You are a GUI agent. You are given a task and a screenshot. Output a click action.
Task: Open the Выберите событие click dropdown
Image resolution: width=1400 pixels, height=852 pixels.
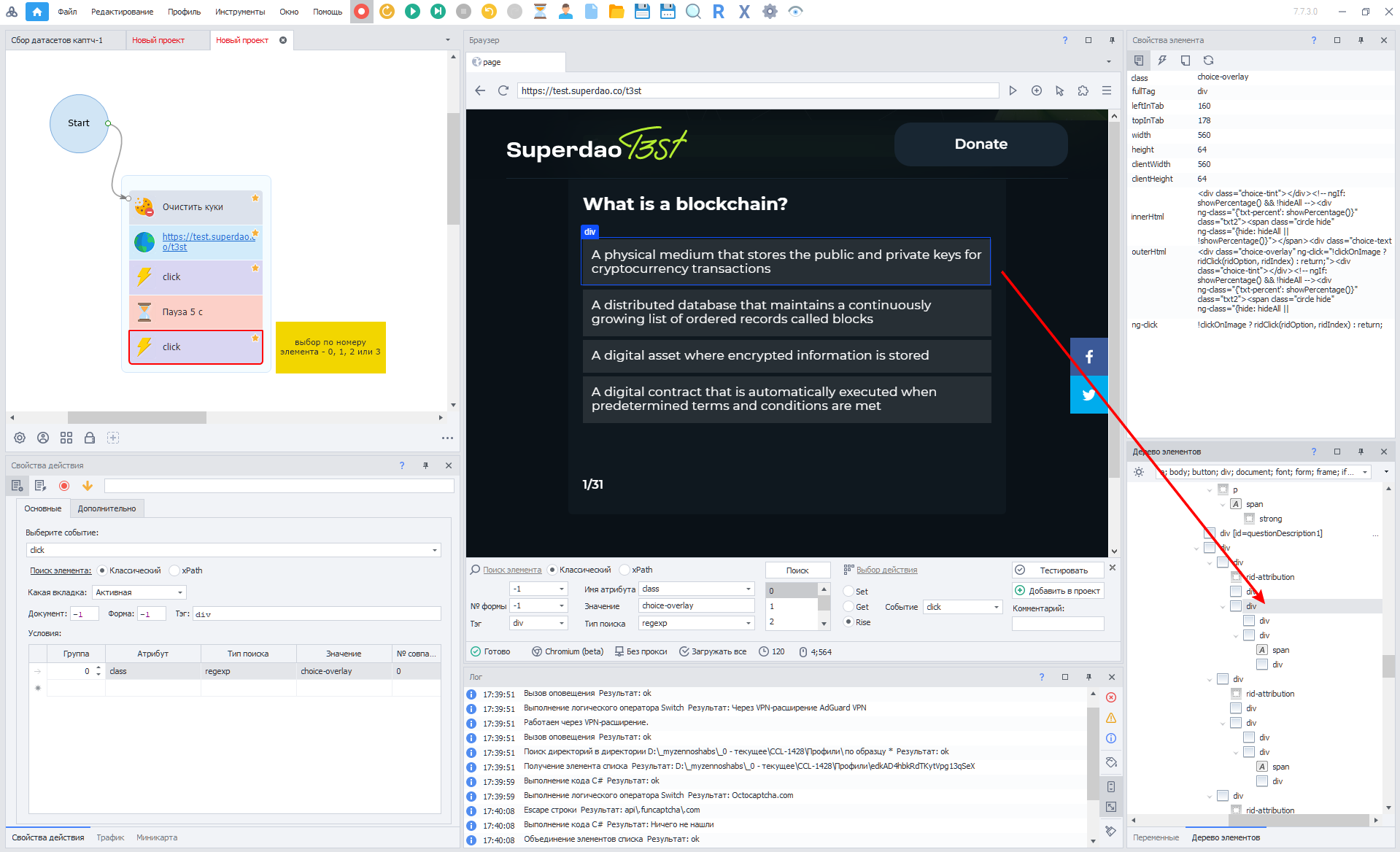point(234,550)
